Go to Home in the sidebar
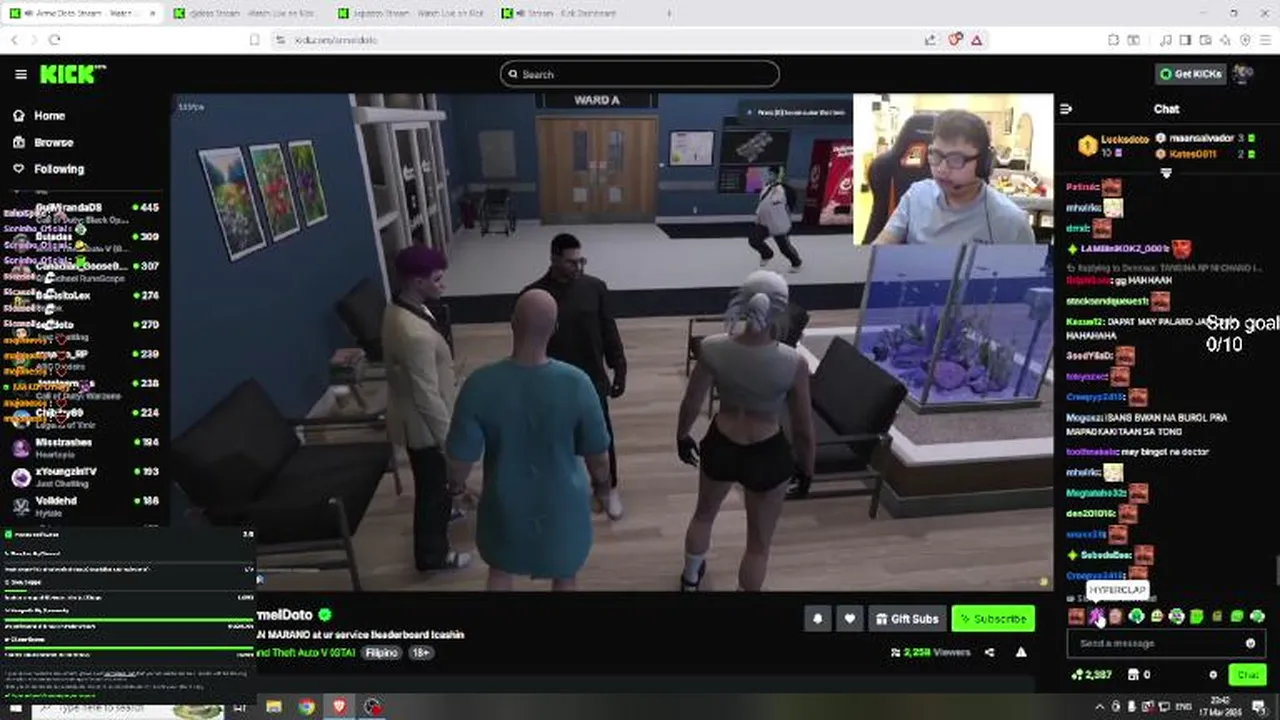 coord(40,116)
